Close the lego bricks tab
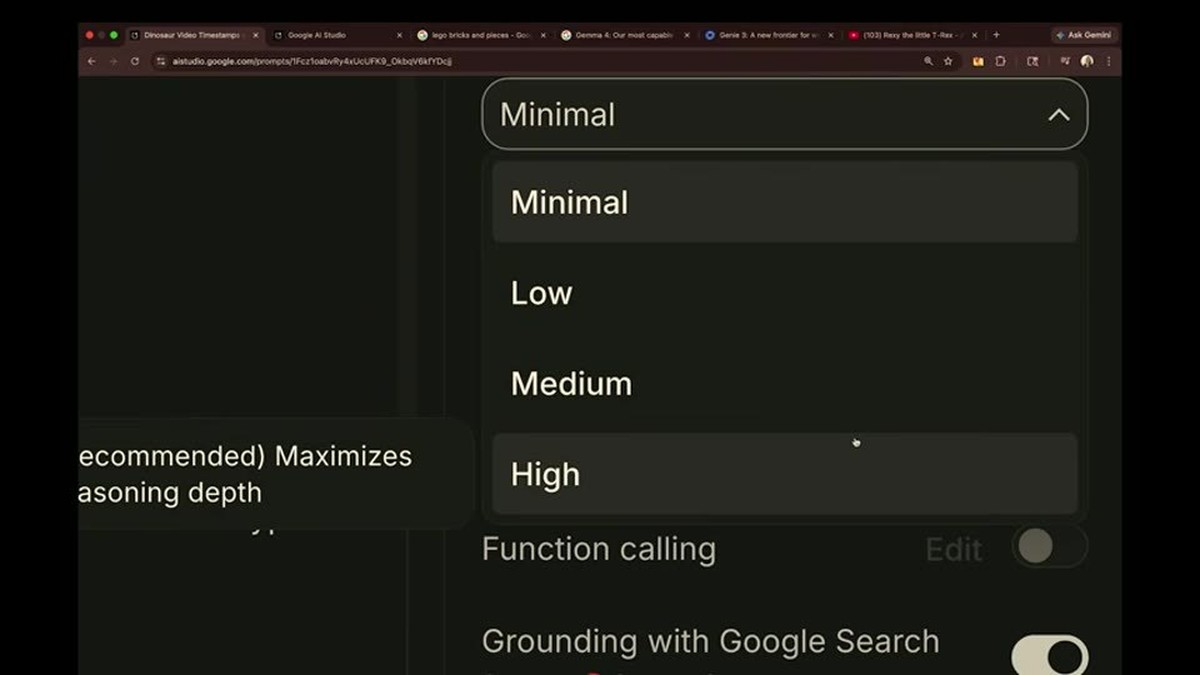Viewport: 1200px width, 675px height. [543, 35]
